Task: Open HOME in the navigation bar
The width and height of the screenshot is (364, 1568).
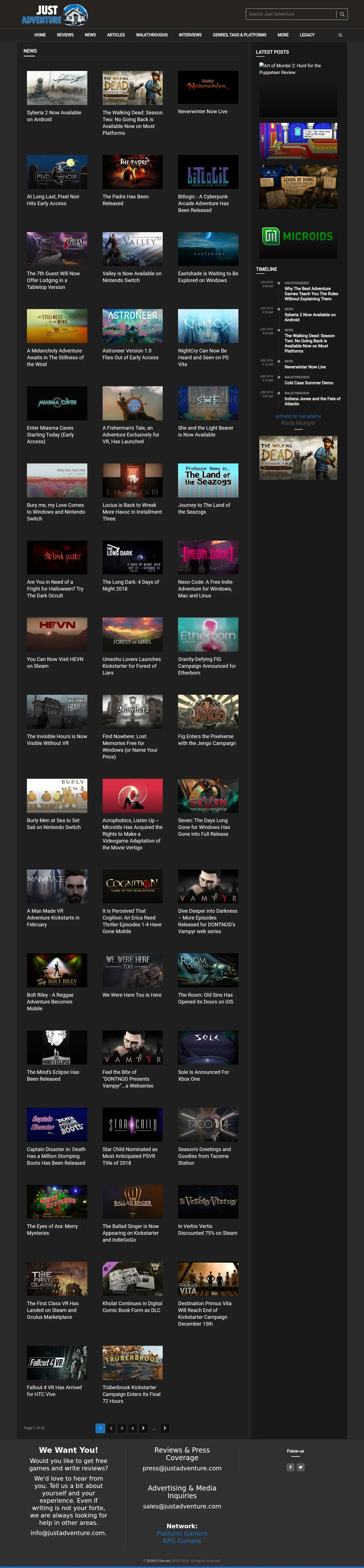Action: pyautogui.click(x=40, y=35)
